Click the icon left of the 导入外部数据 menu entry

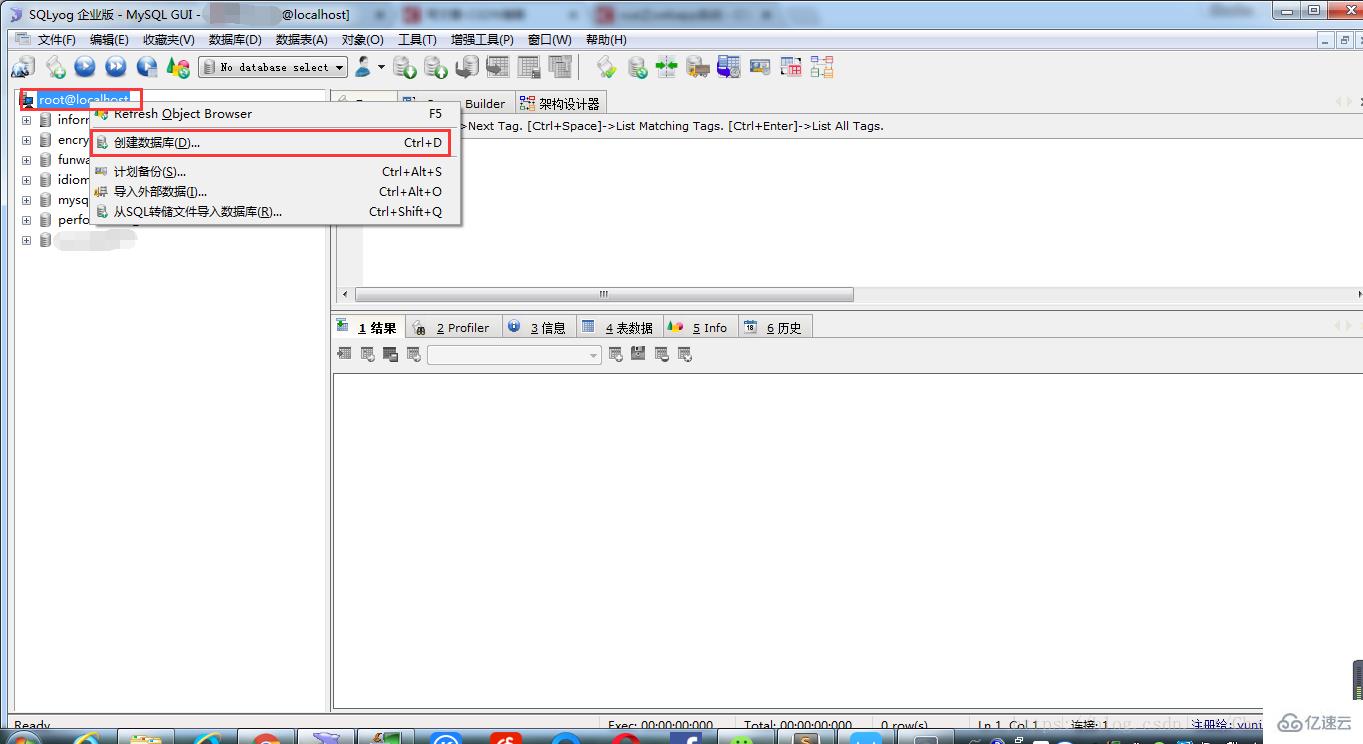click(x=102, y=192)
